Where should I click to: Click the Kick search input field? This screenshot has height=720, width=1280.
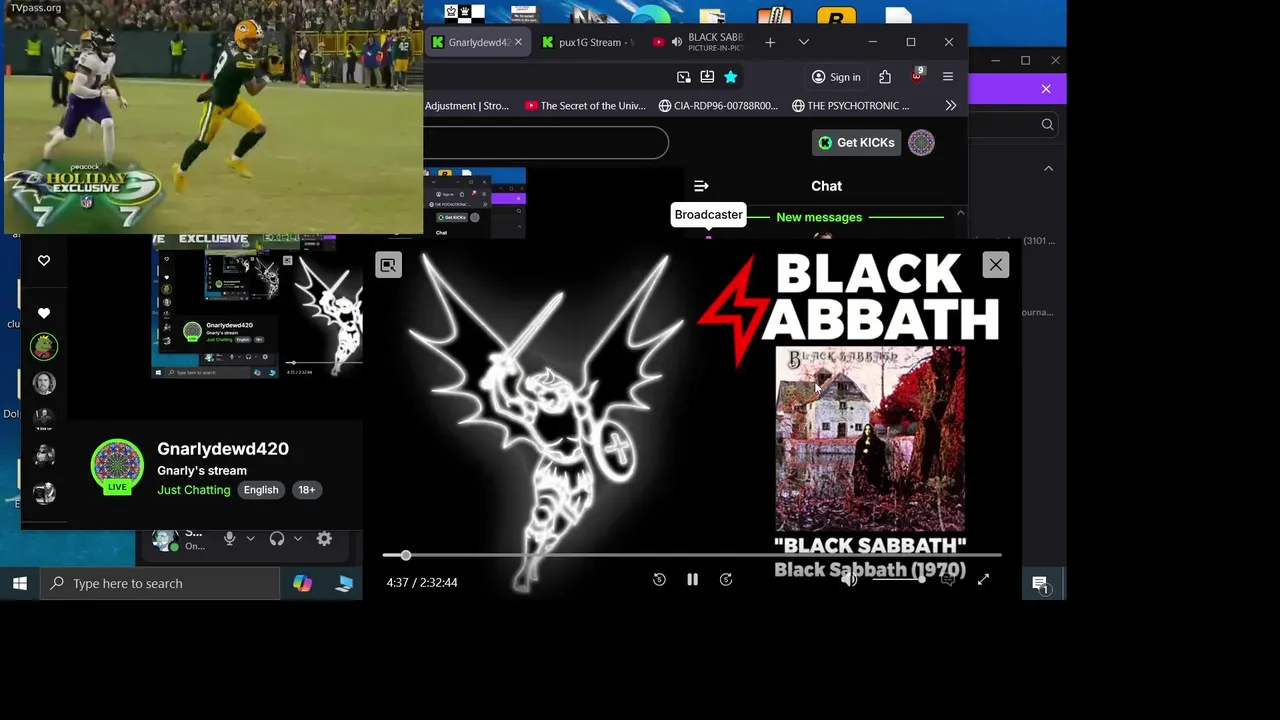(x=545, y=142)
